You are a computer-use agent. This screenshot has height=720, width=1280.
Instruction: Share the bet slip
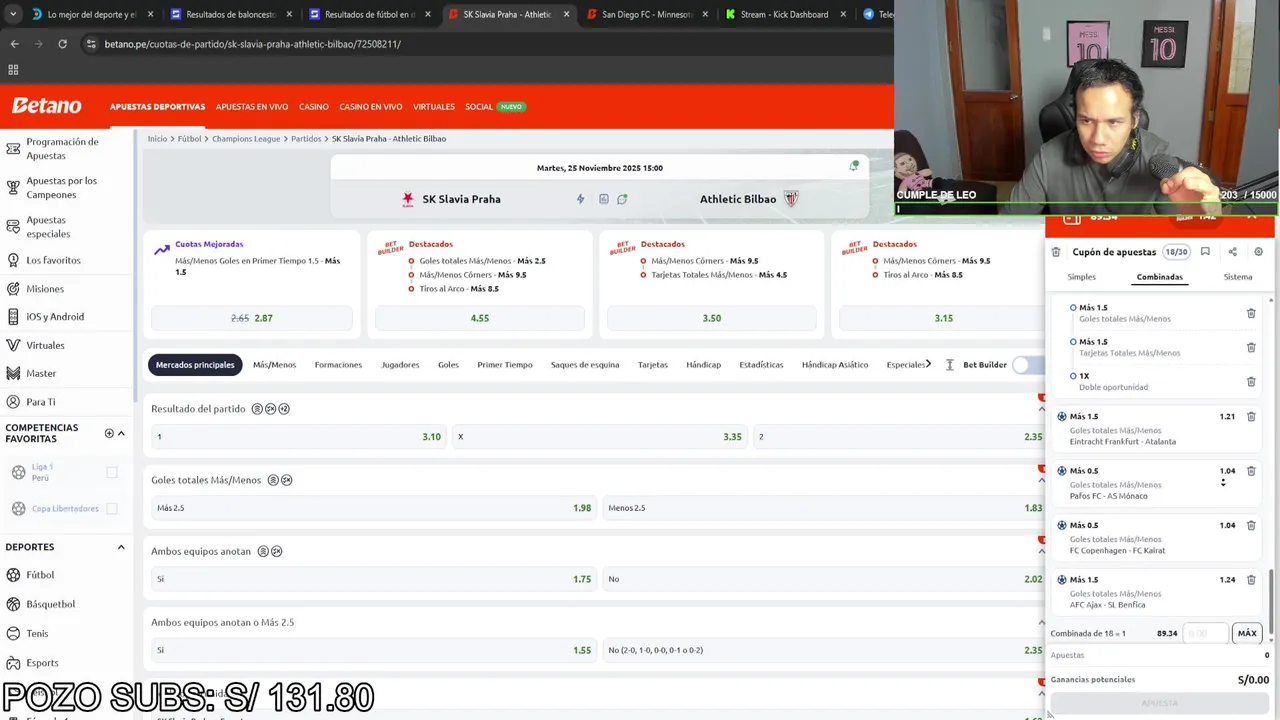1232,252
